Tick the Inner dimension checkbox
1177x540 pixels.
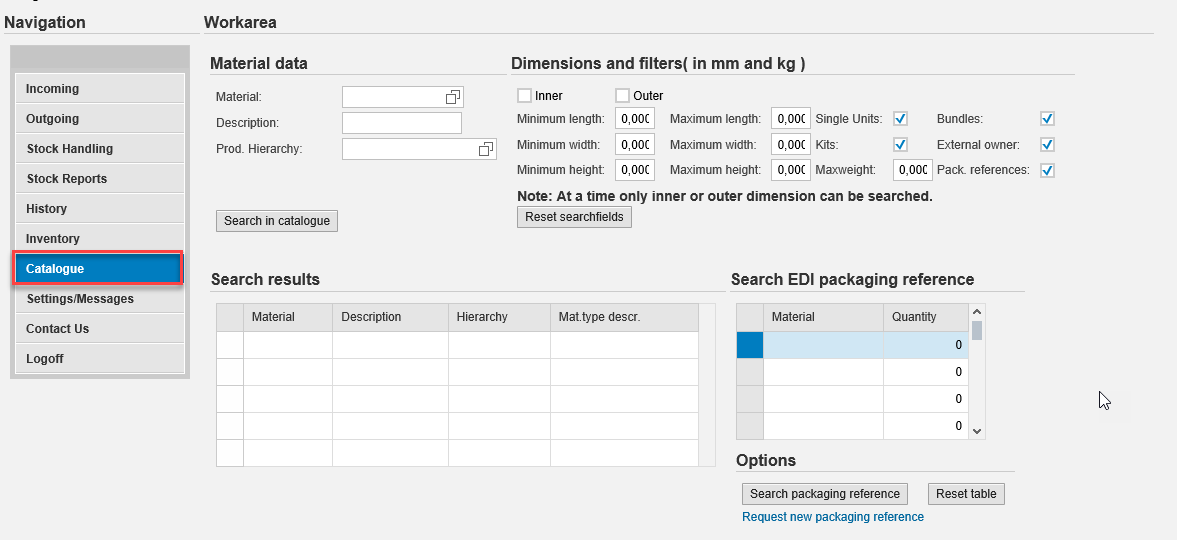click(524, 95)
